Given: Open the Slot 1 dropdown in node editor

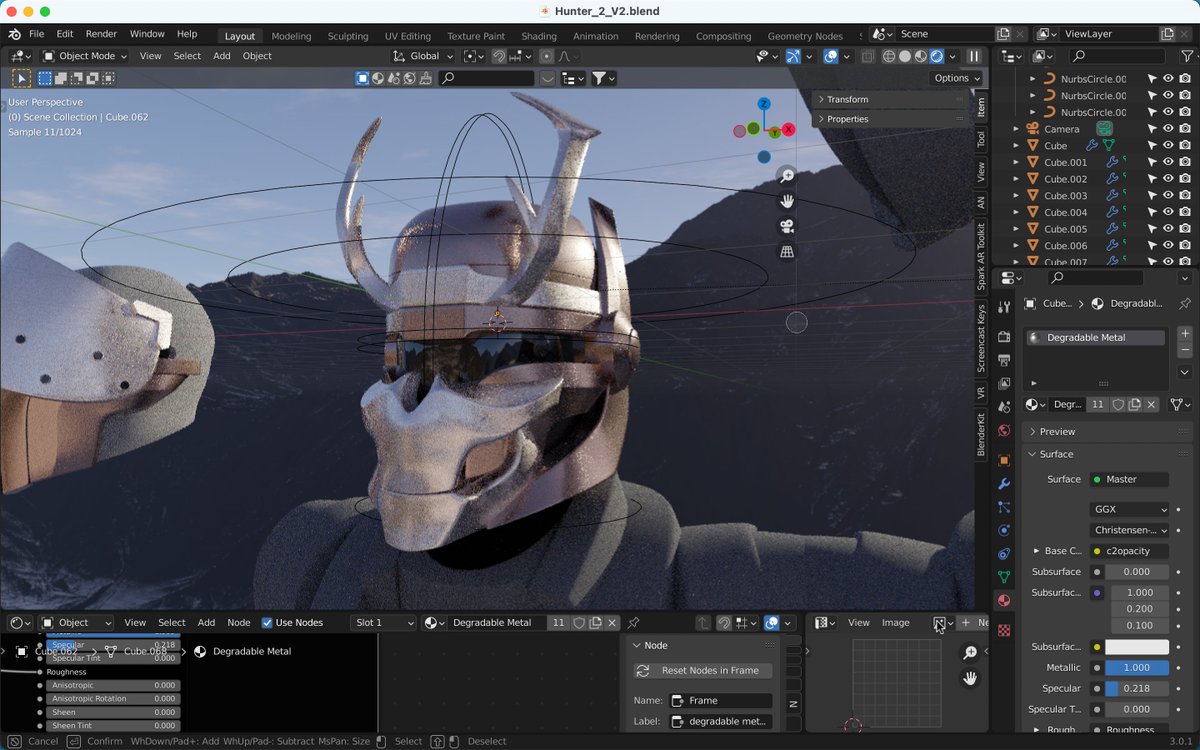Looking at the screenshot, I should point(383,622).
